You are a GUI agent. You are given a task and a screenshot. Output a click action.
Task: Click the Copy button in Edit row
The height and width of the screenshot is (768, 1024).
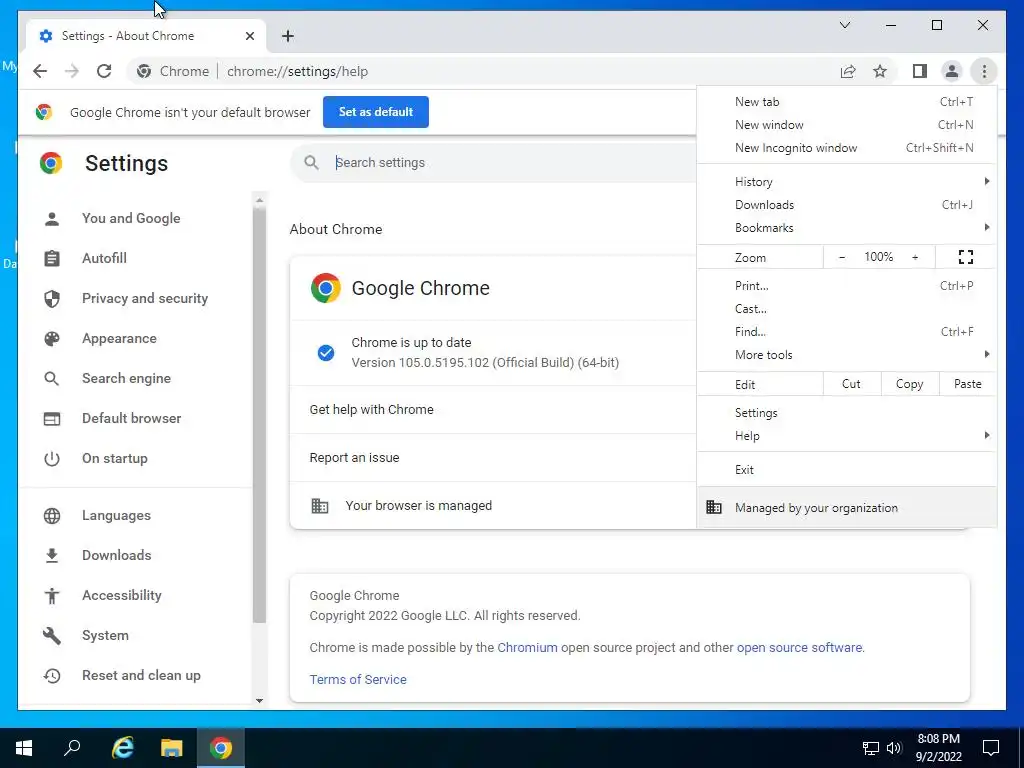click(910, 384)
